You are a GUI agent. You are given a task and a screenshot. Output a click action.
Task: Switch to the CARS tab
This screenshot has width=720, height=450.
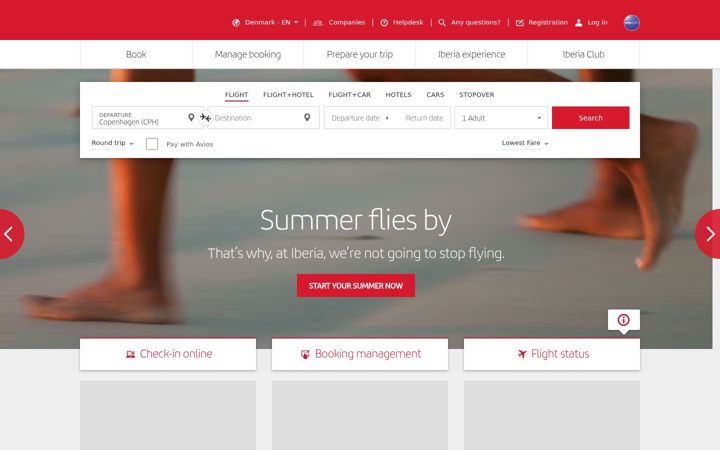click(435, 95)
